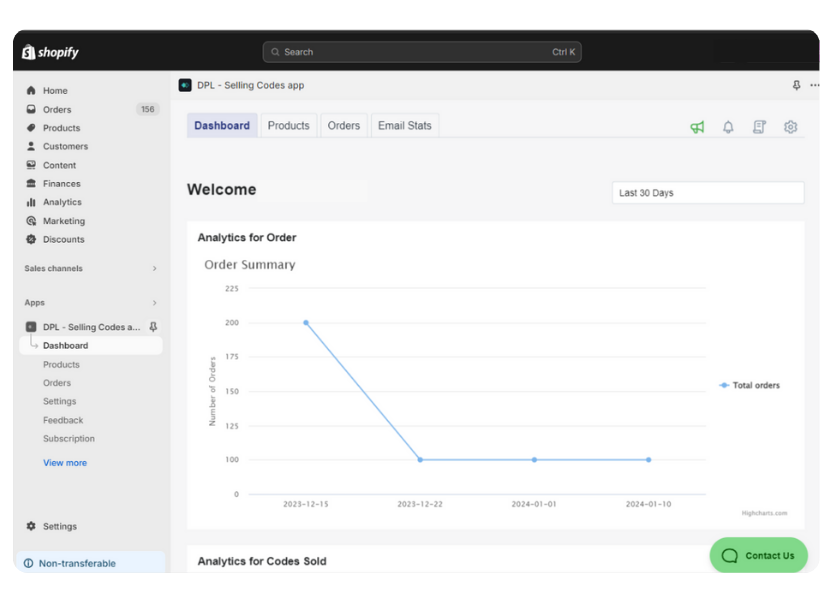The width and height of the screenshot is (833, 614).
Task: Switch to the Email Stats tab
Action: [404, 126]
